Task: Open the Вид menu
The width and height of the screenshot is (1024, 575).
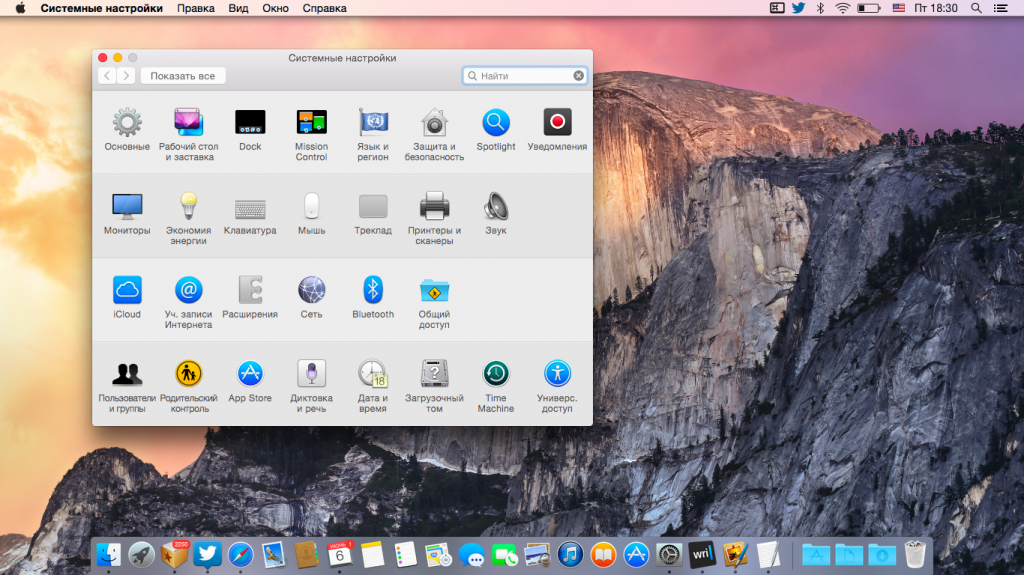Action: click(238, 8)
